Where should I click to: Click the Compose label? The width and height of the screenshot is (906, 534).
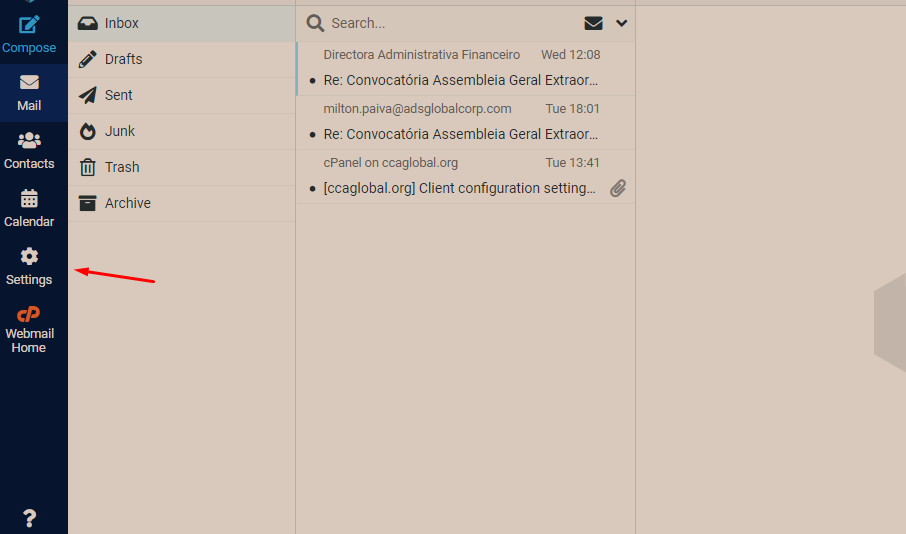click(x=29, y=48)
